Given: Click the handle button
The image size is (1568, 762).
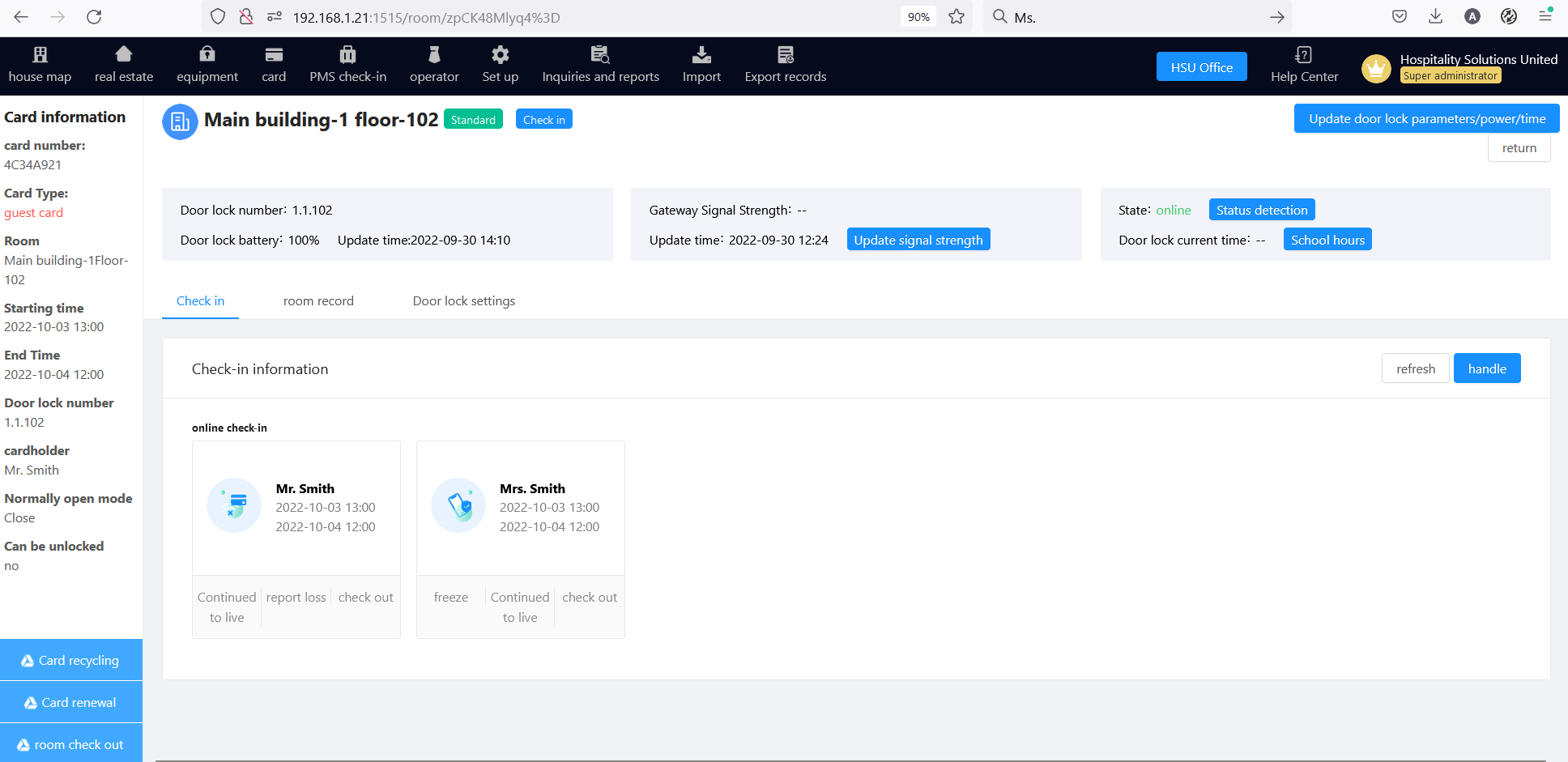Looking at the screenshot, I should click(x=1486, y=368).
